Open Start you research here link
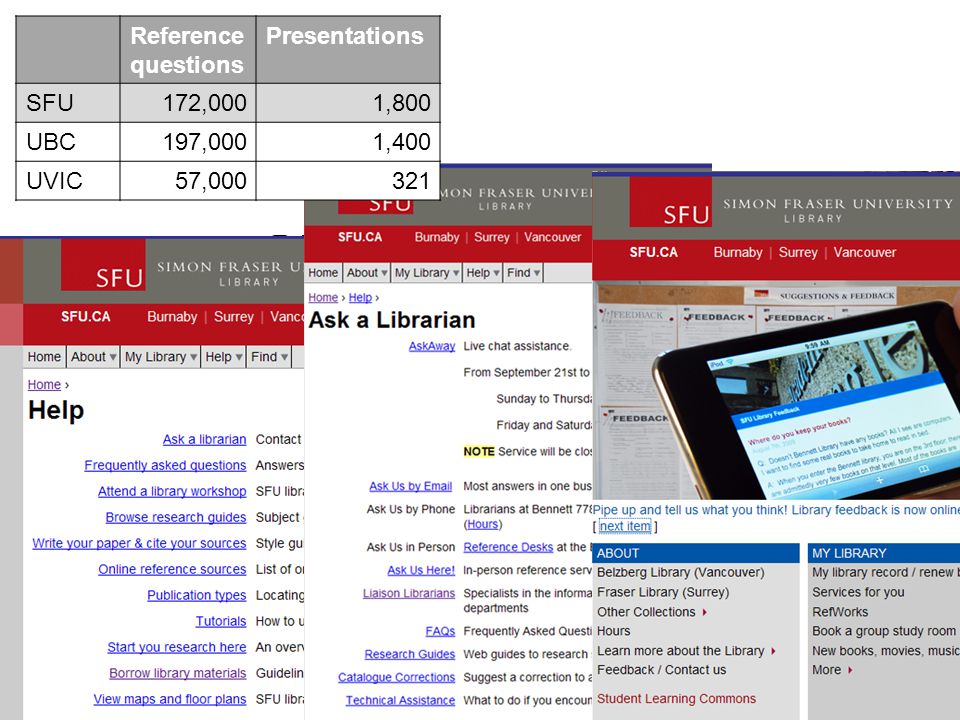Image resolution: width=960 pixels, height=720 pixels. (176, 647)
